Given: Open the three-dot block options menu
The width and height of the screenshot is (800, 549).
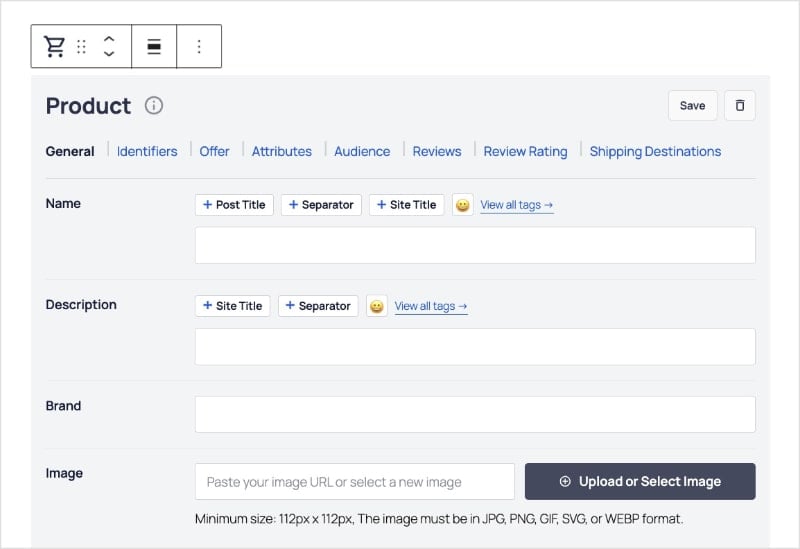Looking at the screenshot, I should pos(199,46).
